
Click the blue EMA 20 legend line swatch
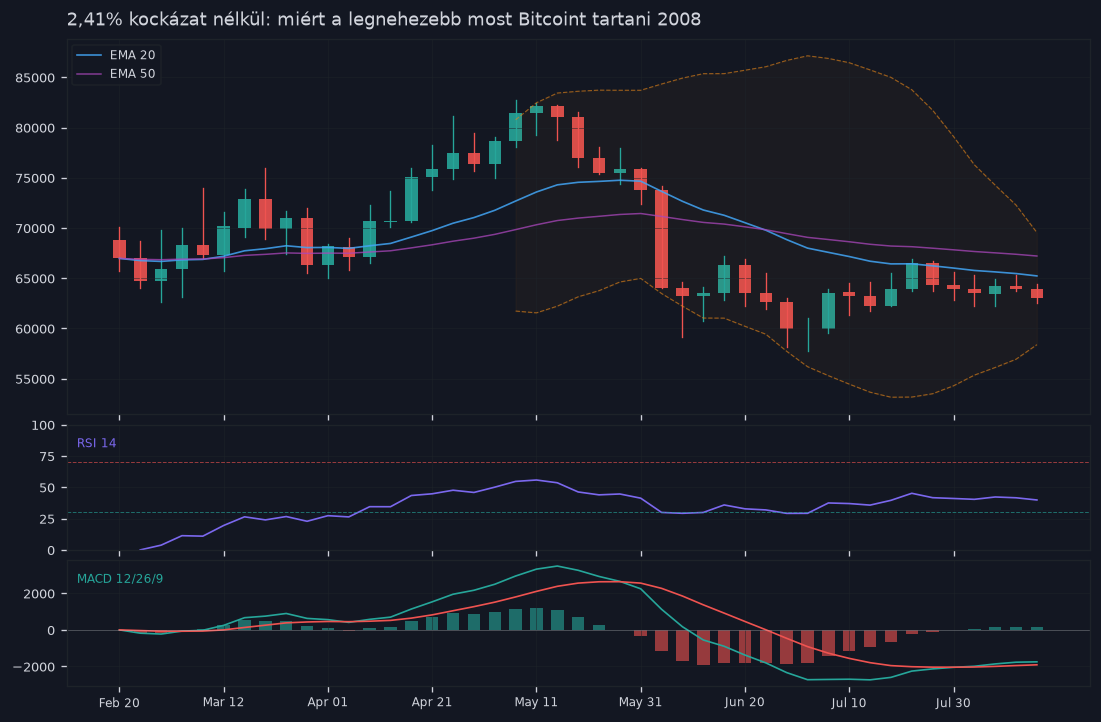click(x=89, y=55)
